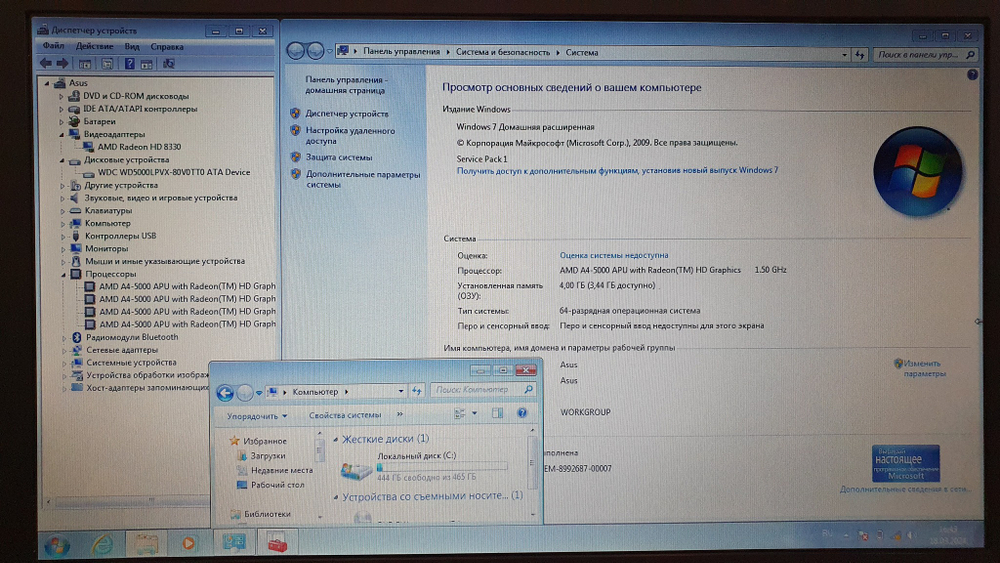This screenshot has height=563, width=1000.
Task: Click Back button in Компьютер window
Action: (x=224, y=393)
